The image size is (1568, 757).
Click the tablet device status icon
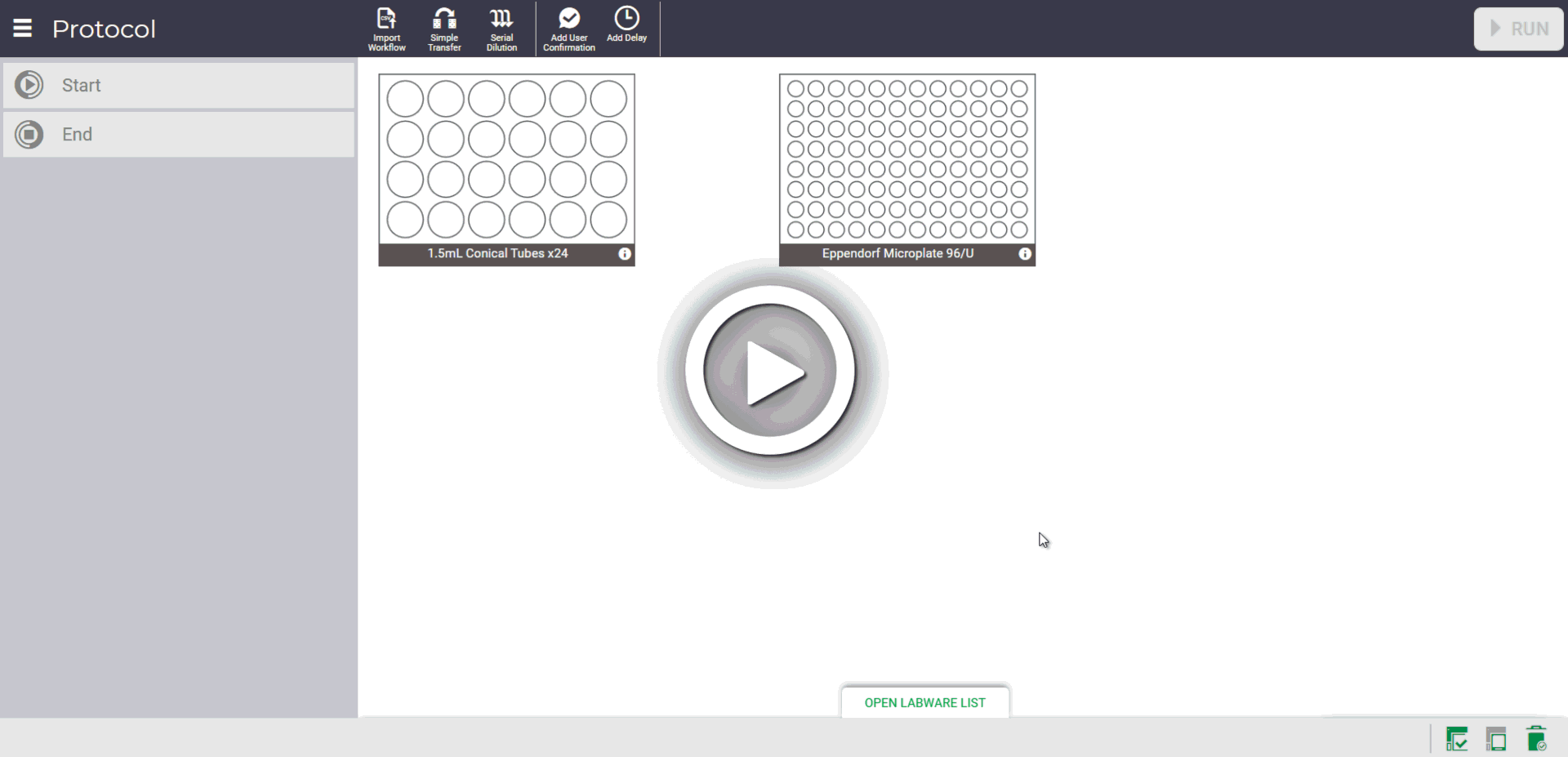[x=1496, y=739]
